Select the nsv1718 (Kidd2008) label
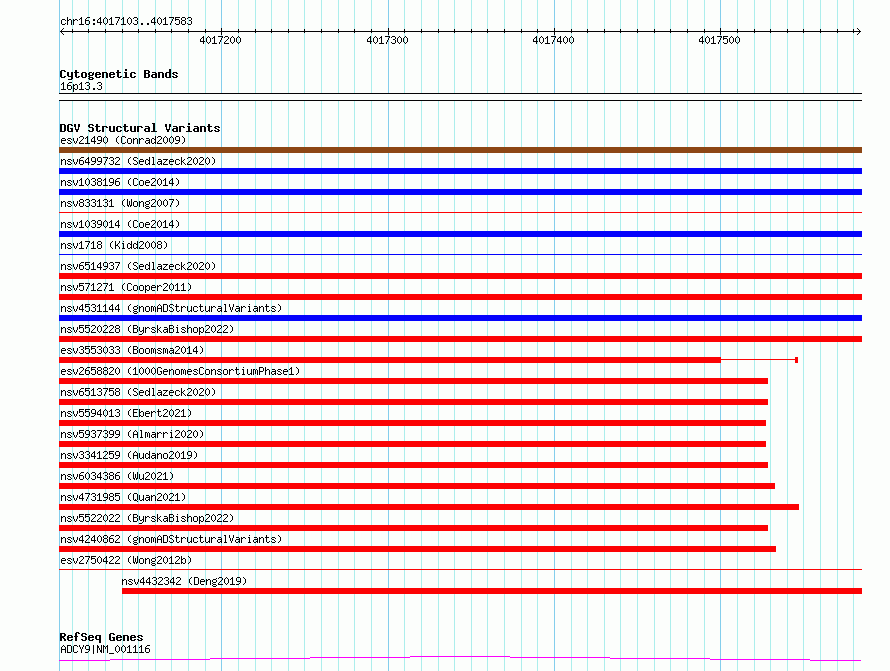This screenshot has width=890, height=671. [114, 245]
